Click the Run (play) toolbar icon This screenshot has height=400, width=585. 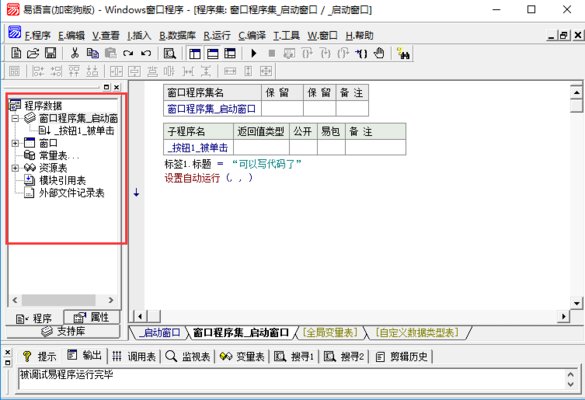[x=254, y=53]
